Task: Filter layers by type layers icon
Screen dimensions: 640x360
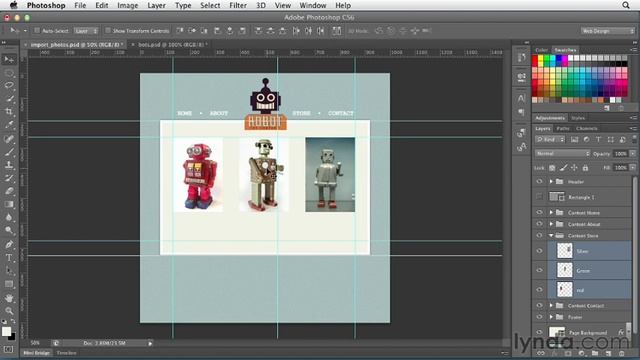Action: (598, 140)
